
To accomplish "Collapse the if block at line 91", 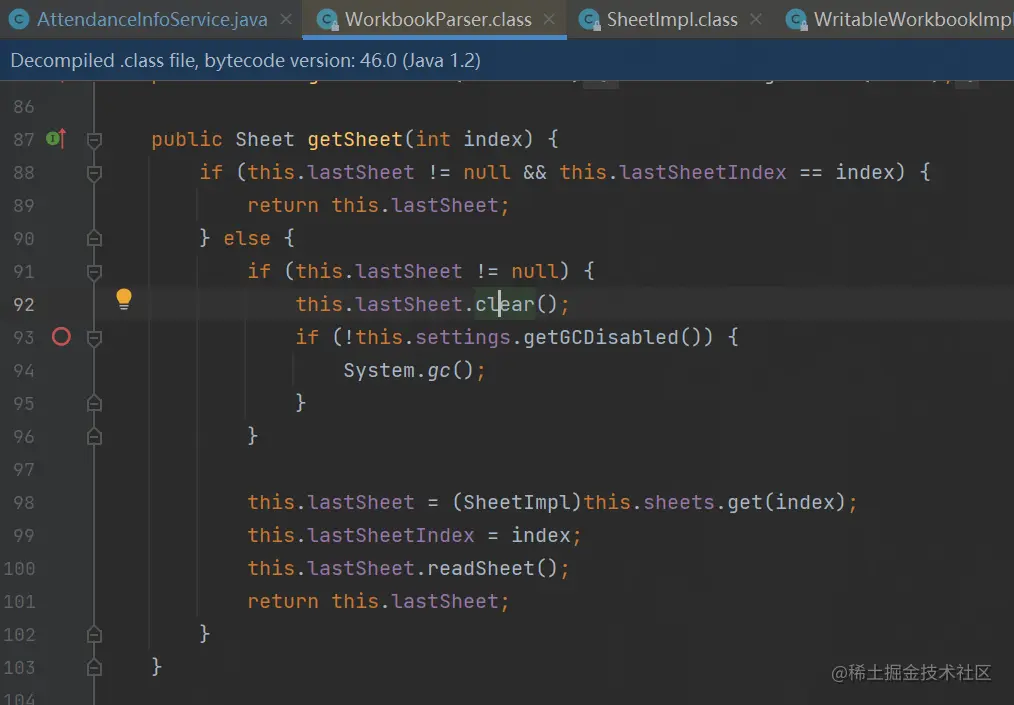I will coord(94,272).
